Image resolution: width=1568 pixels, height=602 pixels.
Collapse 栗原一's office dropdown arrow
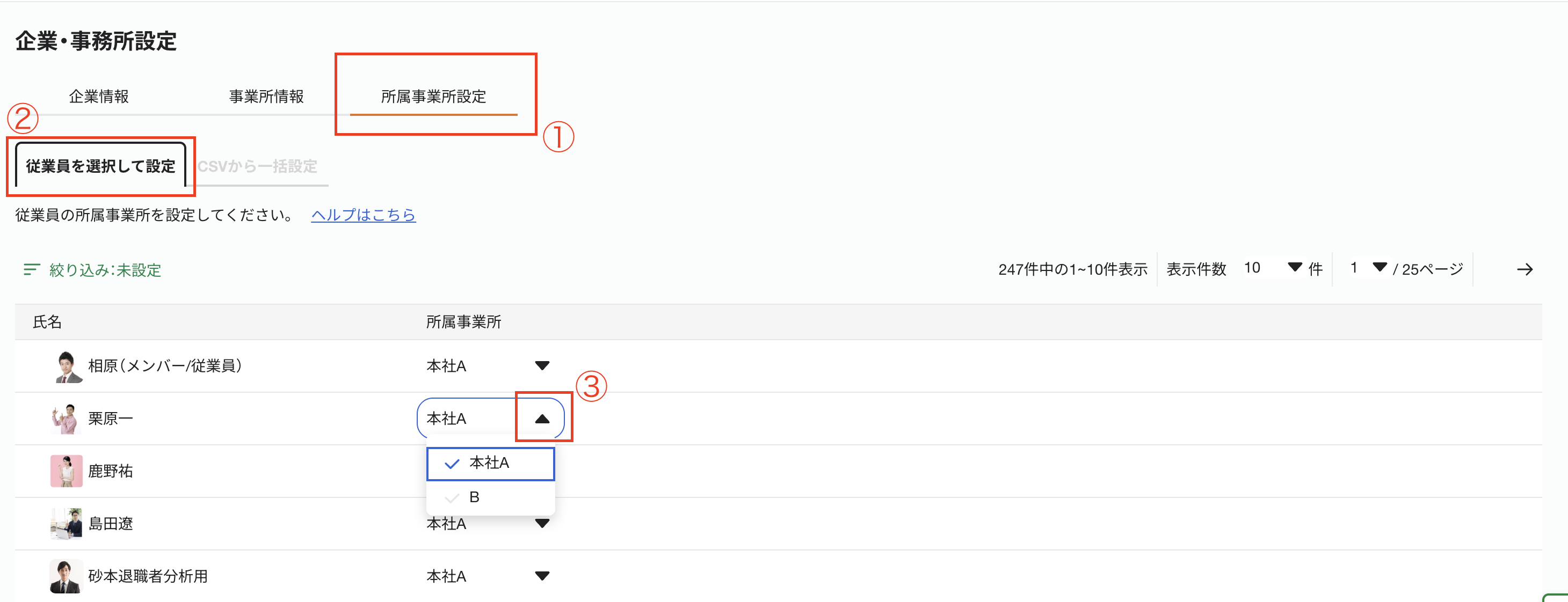(542, 419)
